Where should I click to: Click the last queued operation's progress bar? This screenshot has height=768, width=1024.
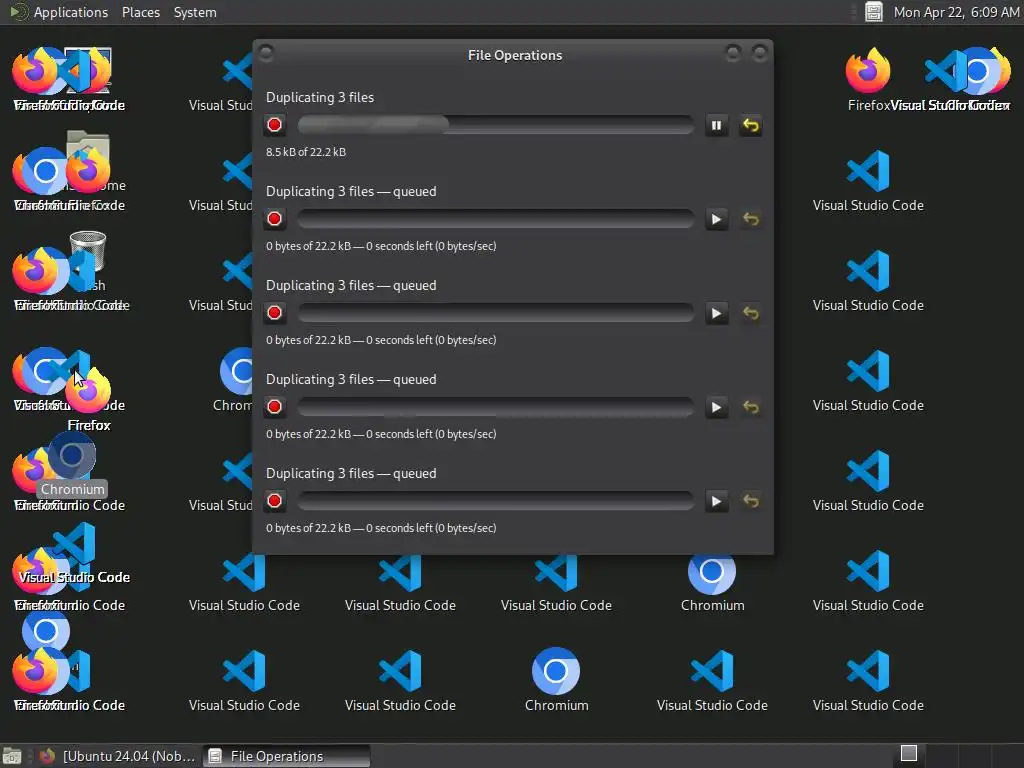(496, 501)
